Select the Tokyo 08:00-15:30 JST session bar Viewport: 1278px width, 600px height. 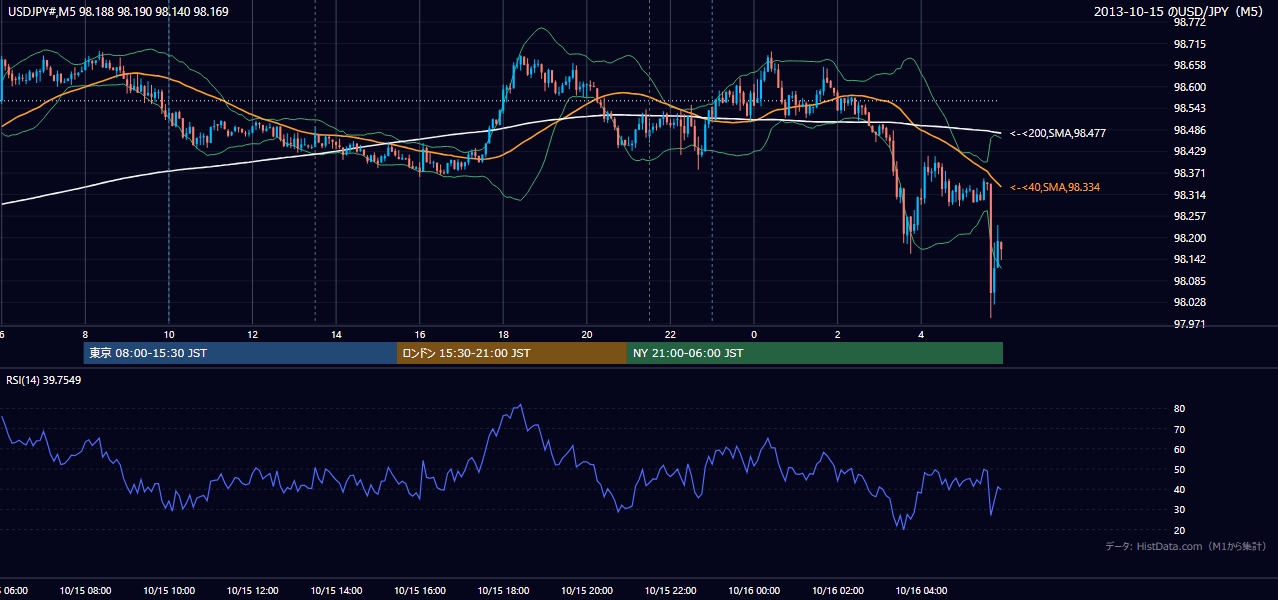[x=240, y=353]
